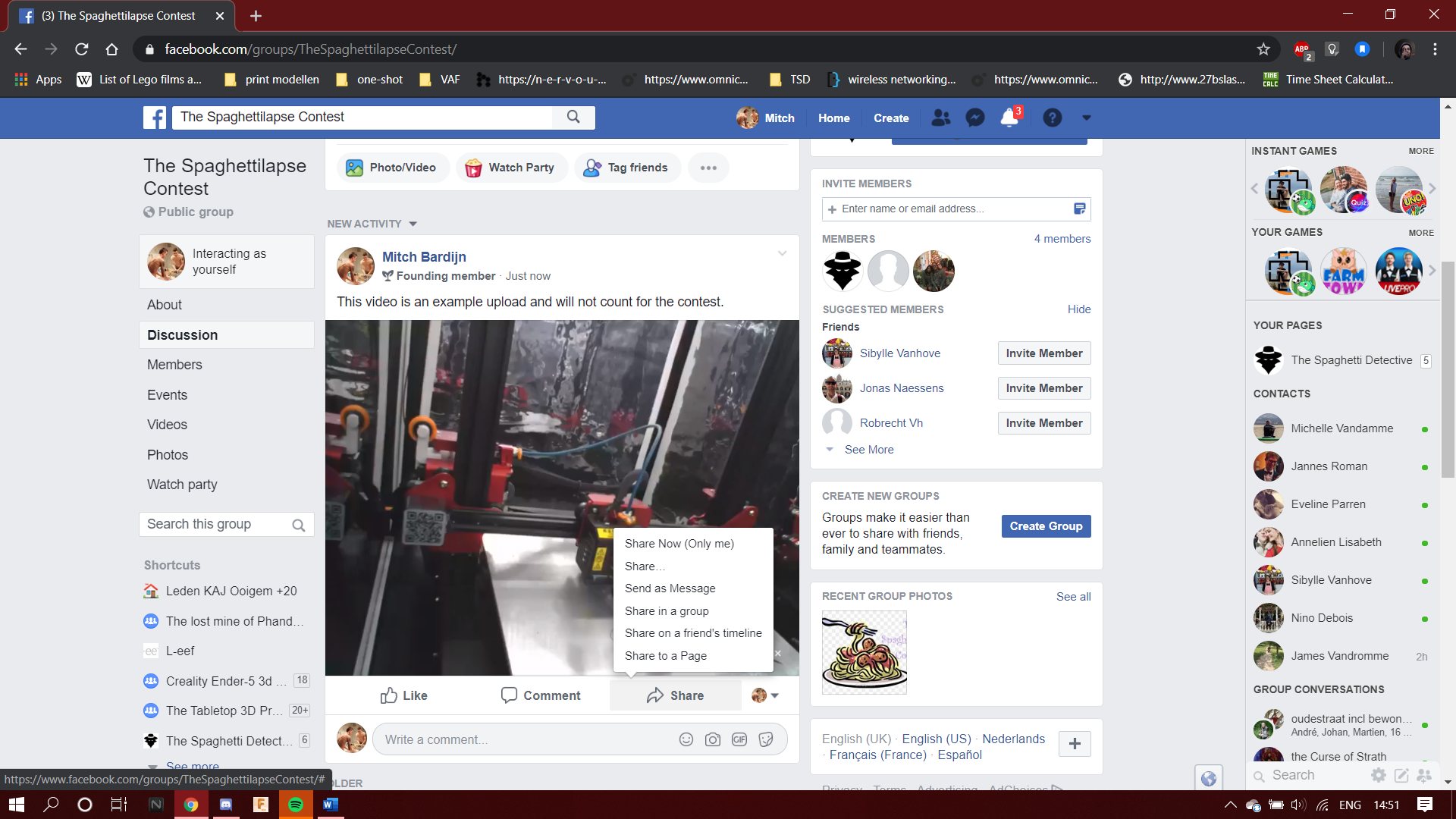Open the spaghetti group photo thumbnail
Viewport: 1456px width, 819px height.
(864, 652)
